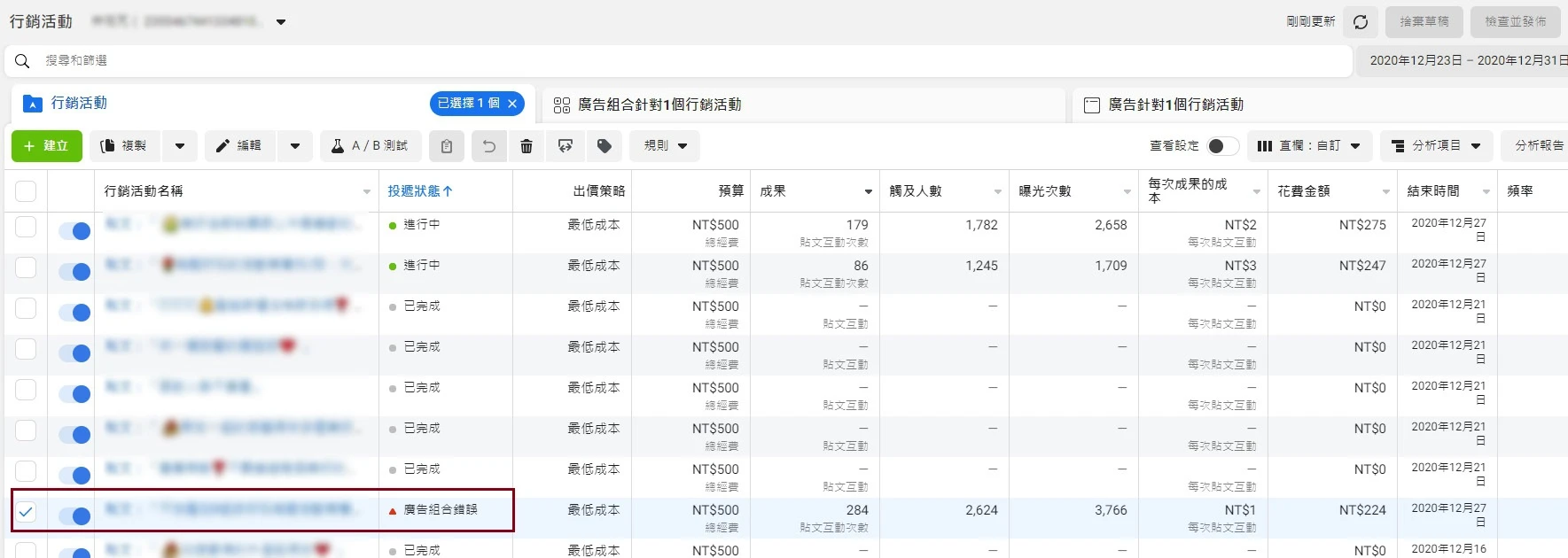Open the 分析項目 breakdown dropdown
The width and height of the screenshot is (1568, 558).
point(1436,146)
